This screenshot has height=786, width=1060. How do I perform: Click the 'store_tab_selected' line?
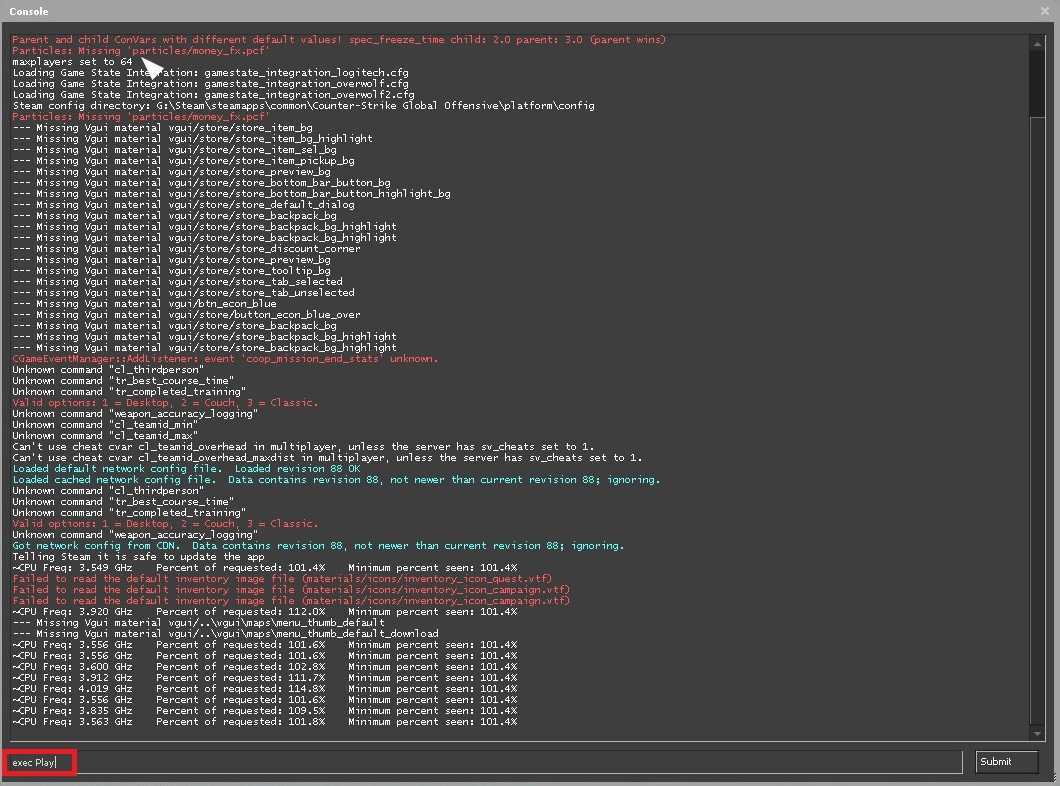pos(178,282)
